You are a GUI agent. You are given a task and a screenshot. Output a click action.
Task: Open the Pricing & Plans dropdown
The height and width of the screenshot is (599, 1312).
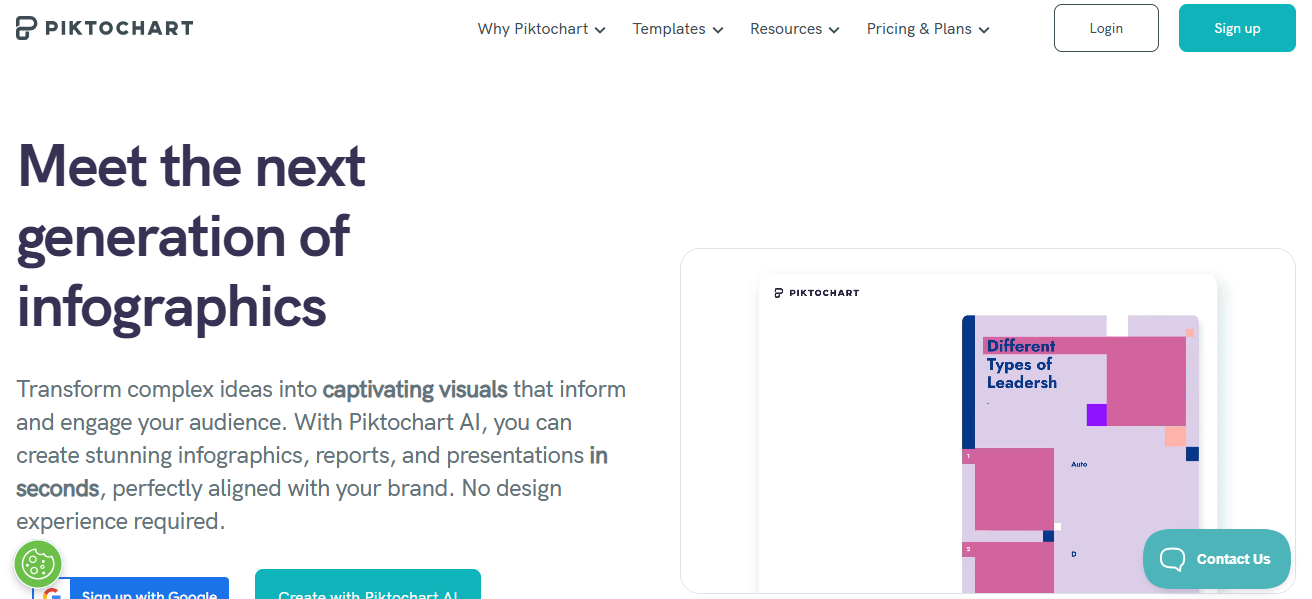(928, 29)
